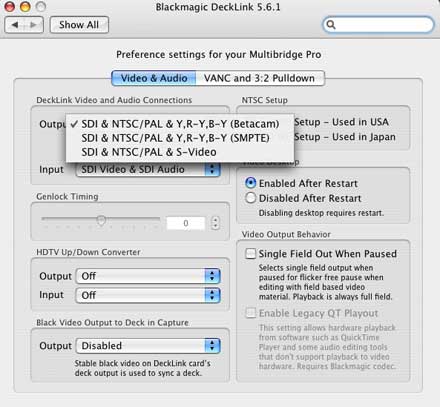Click inside the search field

378,25
